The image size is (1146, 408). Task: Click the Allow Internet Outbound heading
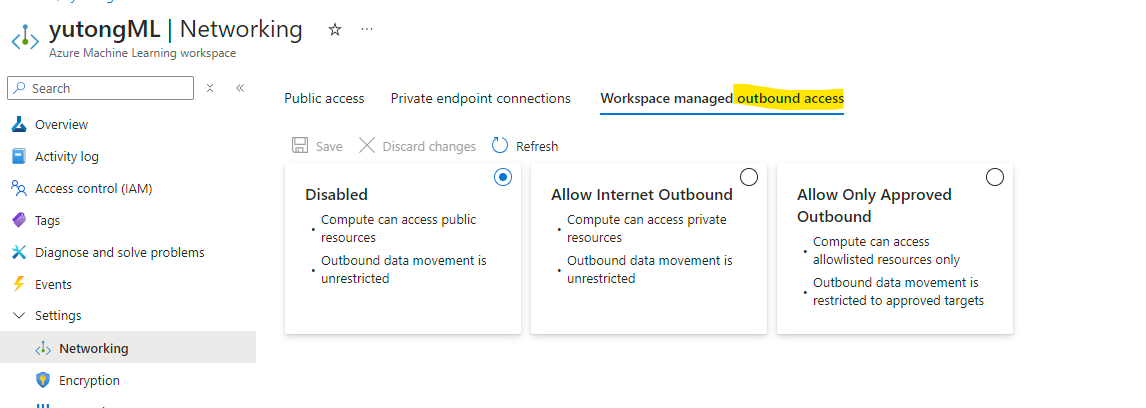tap(642, 194)
